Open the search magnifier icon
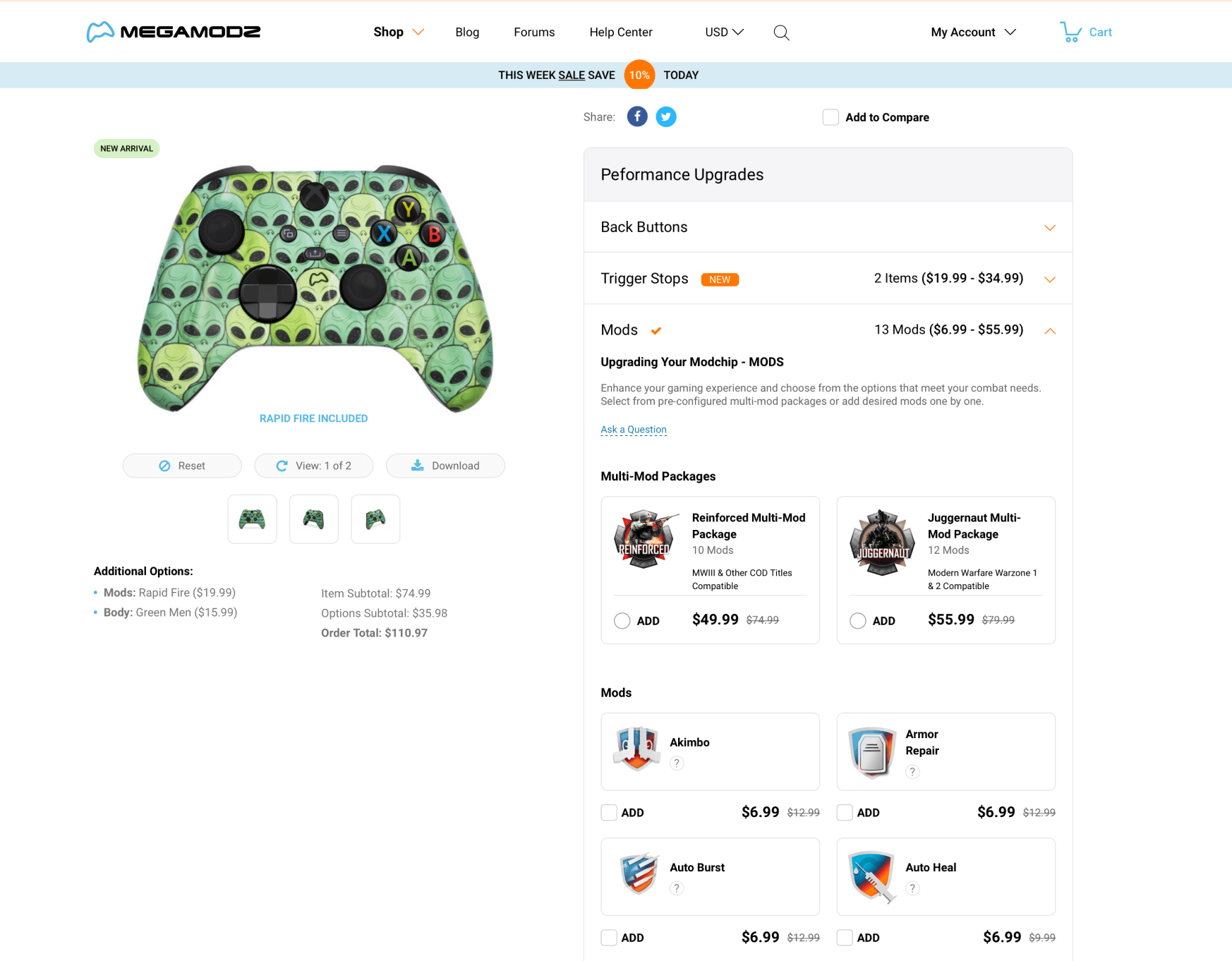1232x961 pixels. pos(781,32)
